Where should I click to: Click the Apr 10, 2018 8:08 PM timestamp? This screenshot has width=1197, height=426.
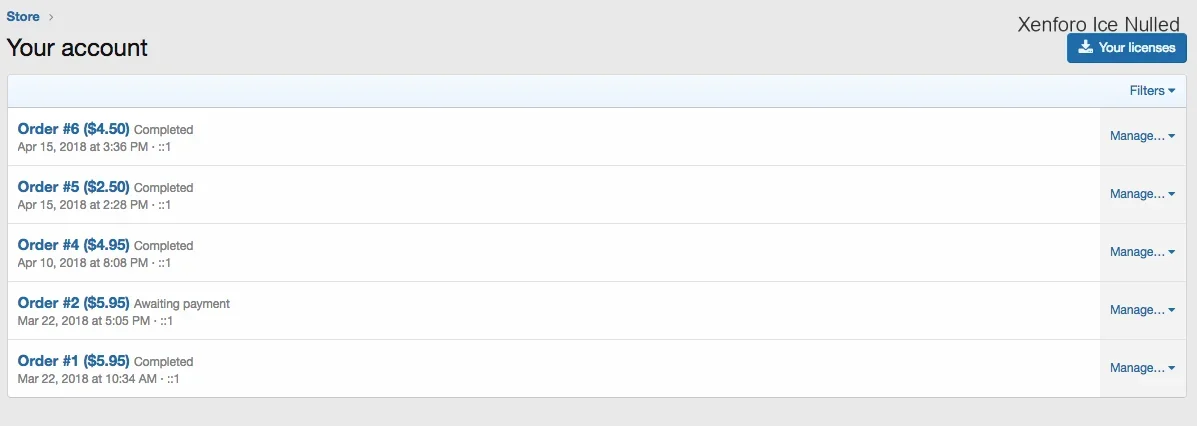tap(81, 263)
